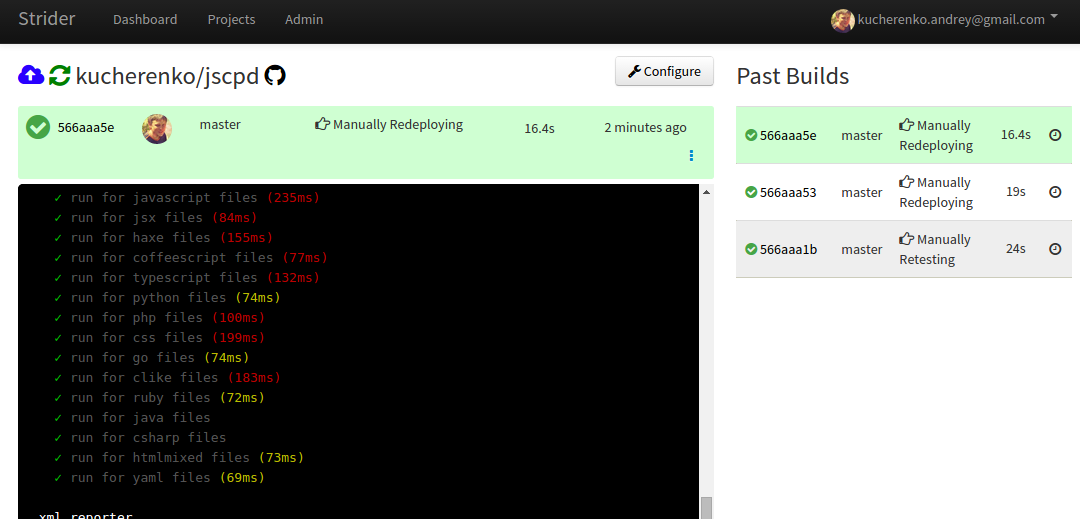Click console line 'run for htmlmixed files'
1080x519 pixels.
point(179,458)
